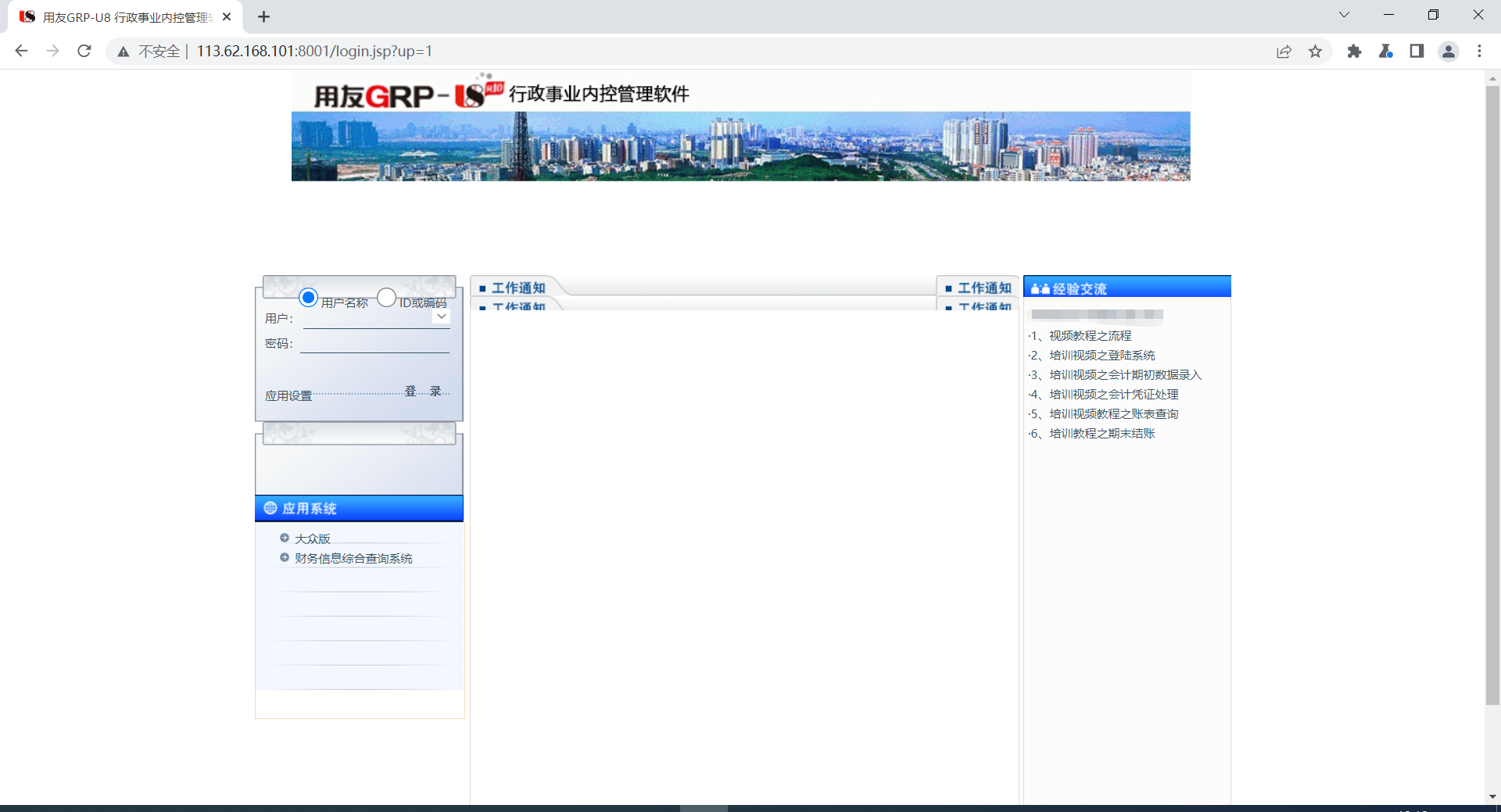The height and width of the screenshot is (812, 1501).
Task: Click the people icon in 经验交流 header
Action: [1040, 289]
